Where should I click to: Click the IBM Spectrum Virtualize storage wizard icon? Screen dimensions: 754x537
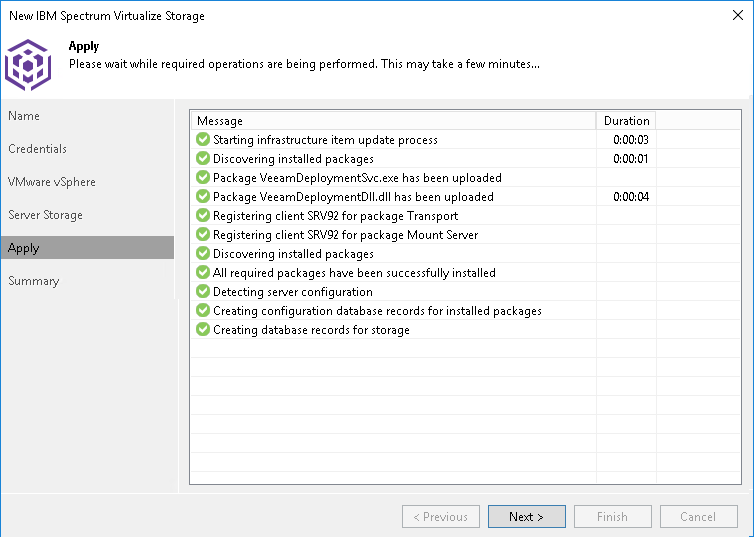pyautogui.click(x=27, y=64)
